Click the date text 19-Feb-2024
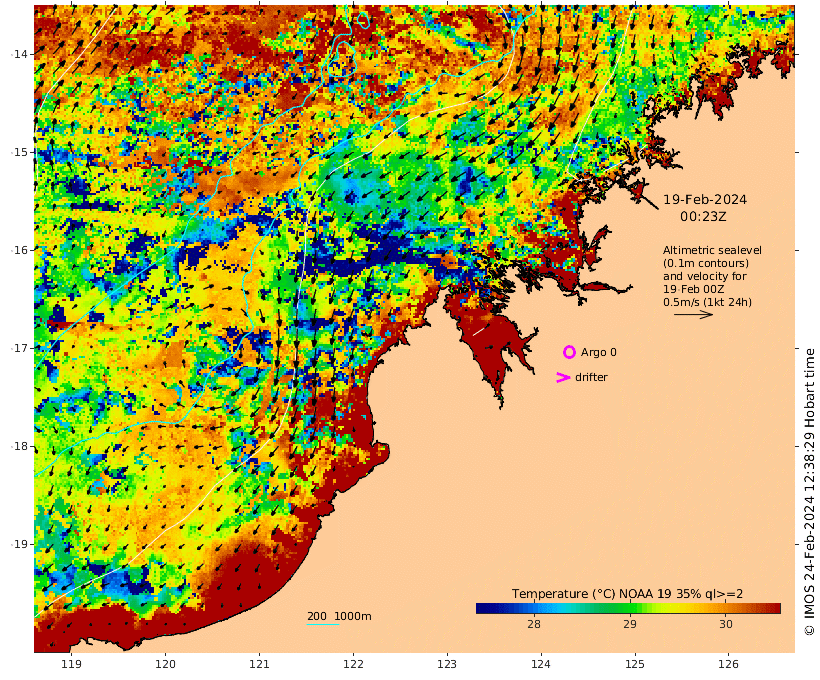This screenshot has height=680, width=820. pyautogui.click(x=705, y=200)
